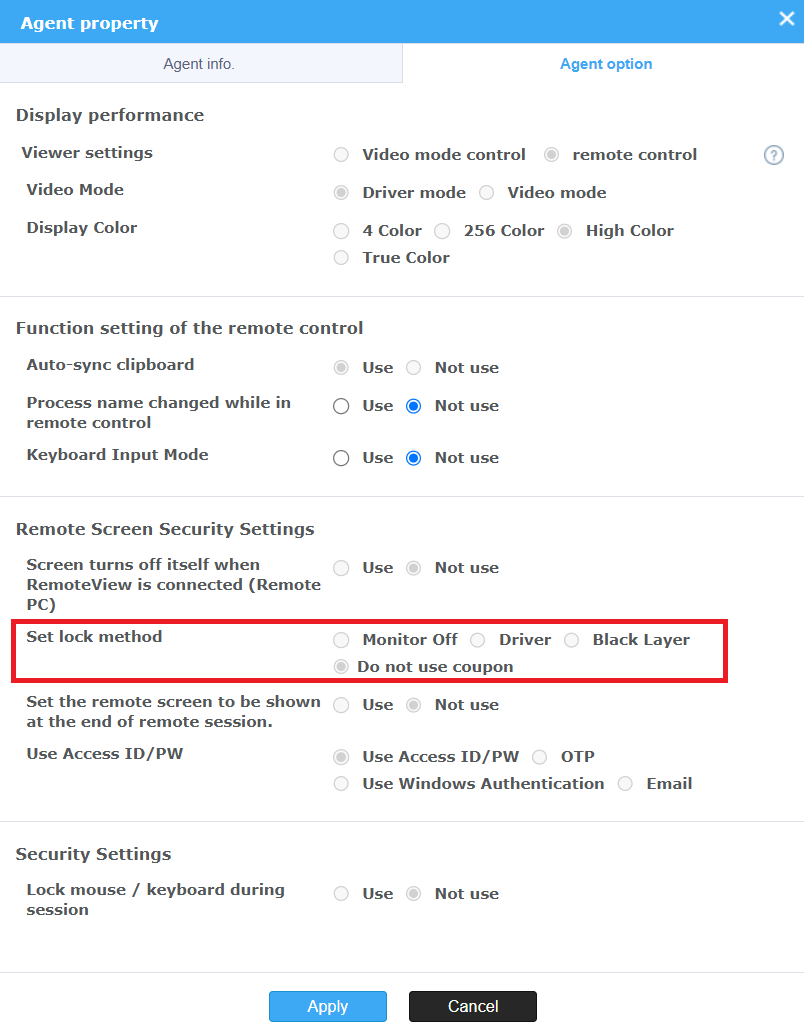Choose the 256 Color option
Viewport: 804px width, 1035px height.
click(442, 231)
